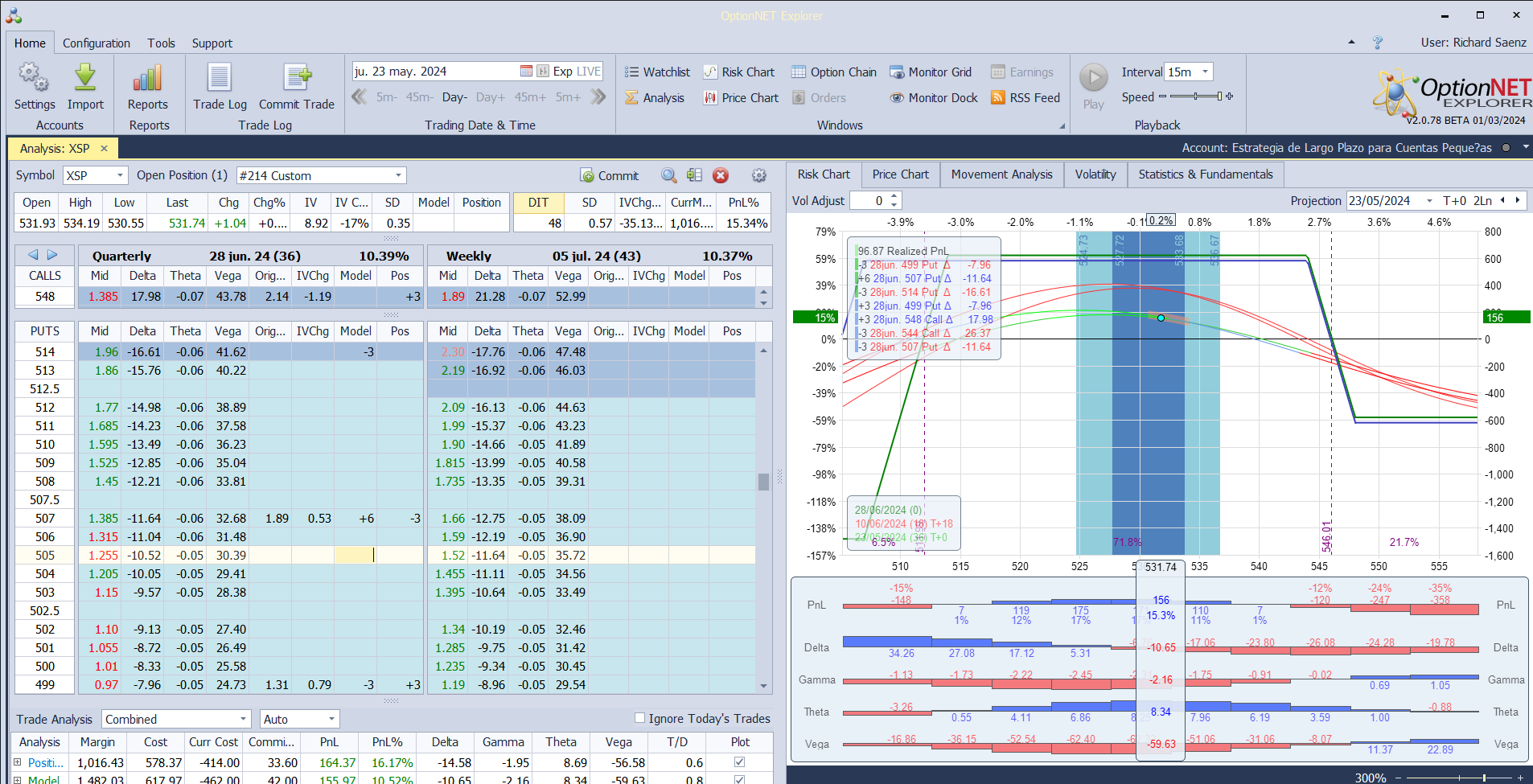Image resolution: width=1533 pixels, height=784 pixels.
Task: Open the trading date calendar picker
Action: click(x=526, y=72)
